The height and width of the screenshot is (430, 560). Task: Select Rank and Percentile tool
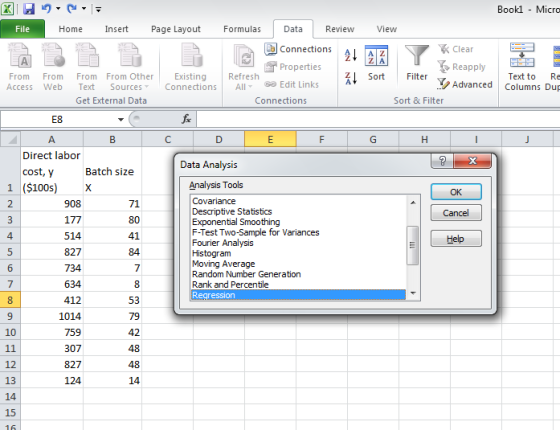298,285
